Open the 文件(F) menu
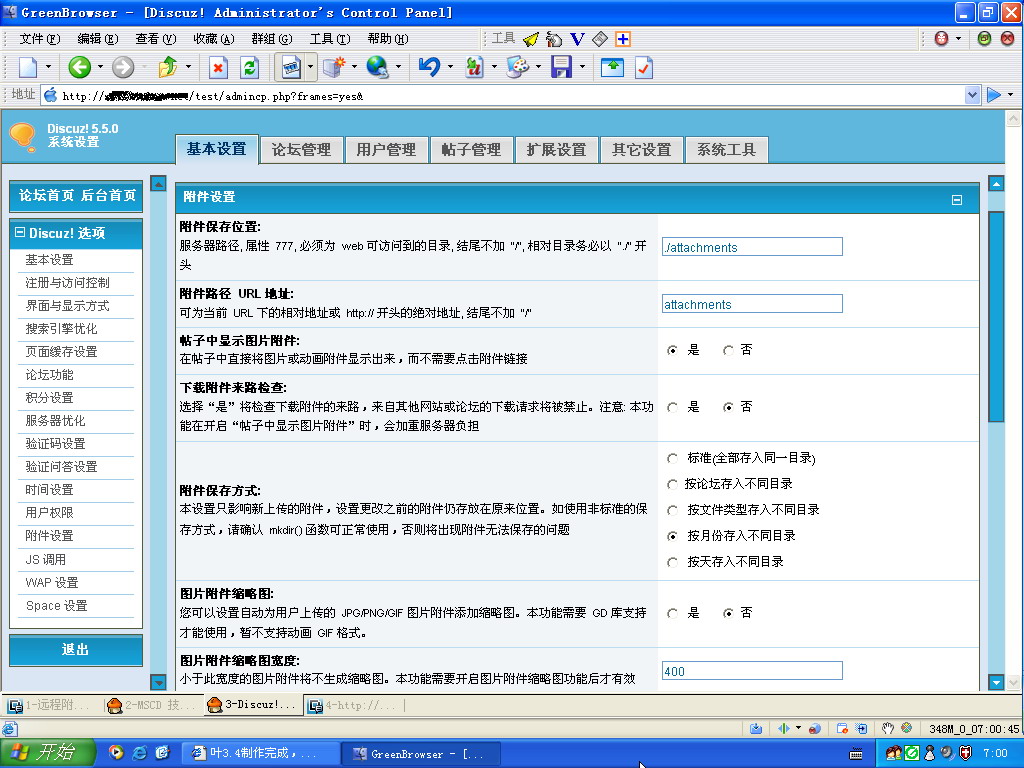Screen dimensions: 1024x768 pos(39,39)
